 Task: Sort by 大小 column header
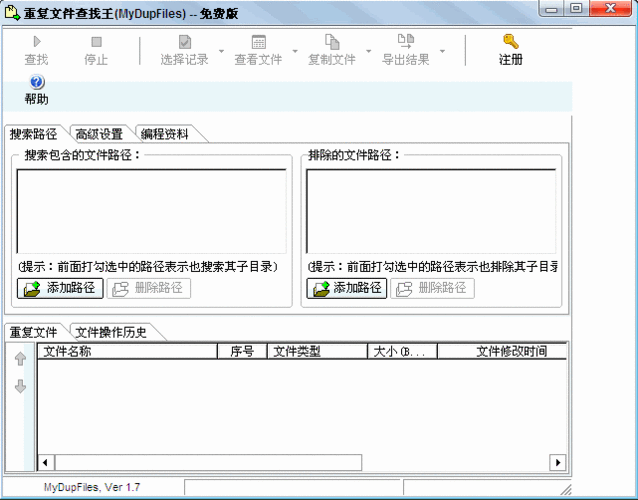(402, 351)
